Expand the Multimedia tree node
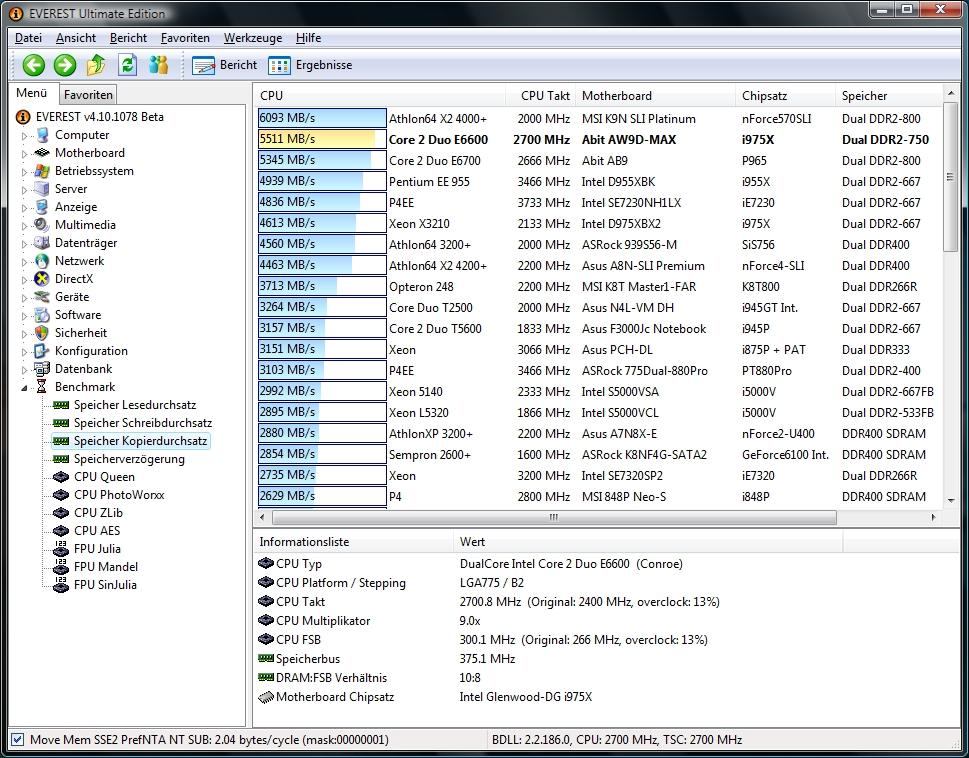 (x=25, y=225)
